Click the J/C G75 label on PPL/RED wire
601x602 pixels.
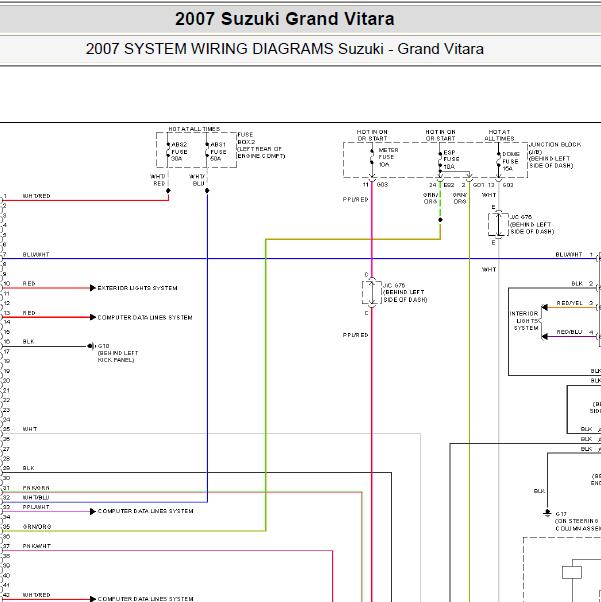click(x=405, y=293)
